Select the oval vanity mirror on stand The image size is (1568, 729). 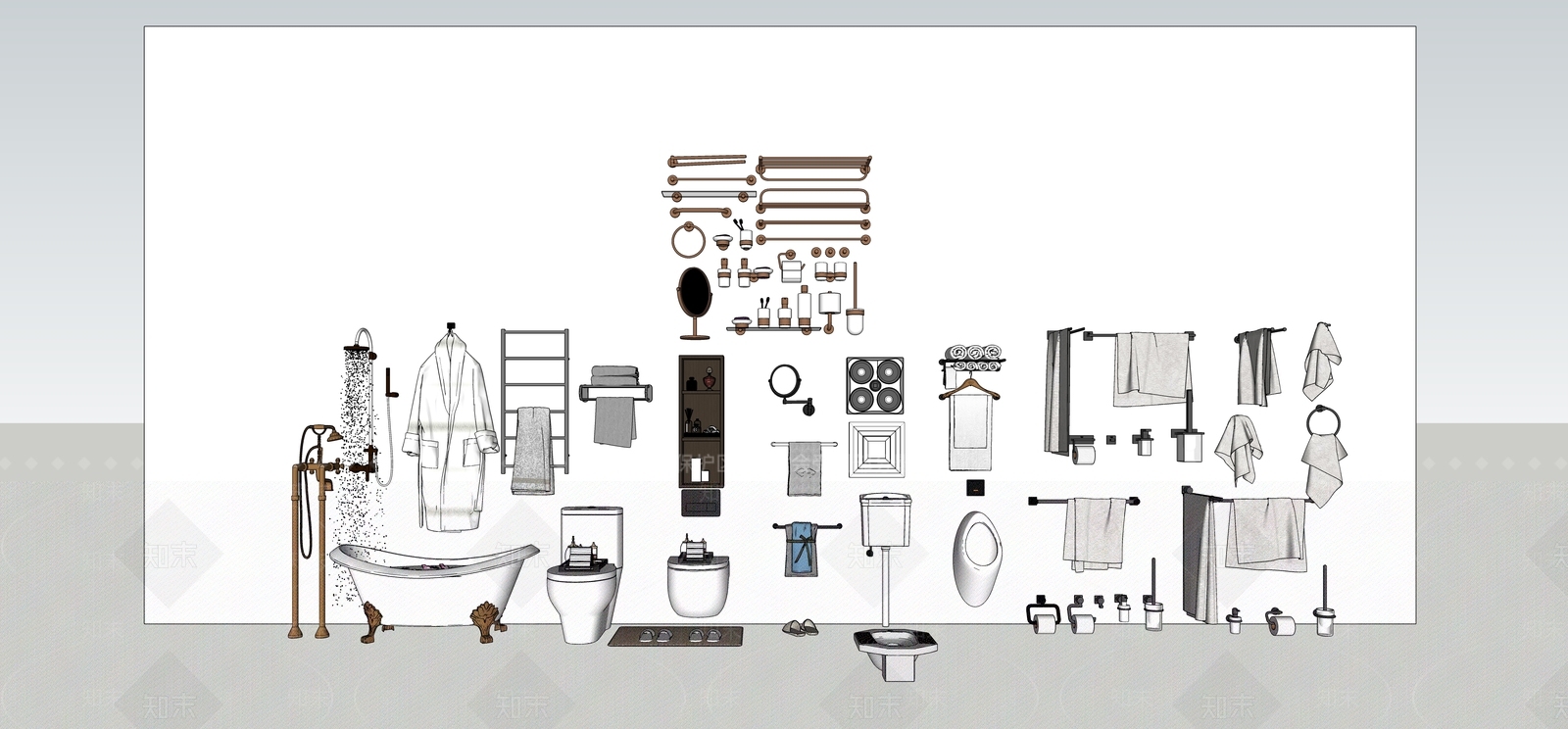click(x=695, y=302)
